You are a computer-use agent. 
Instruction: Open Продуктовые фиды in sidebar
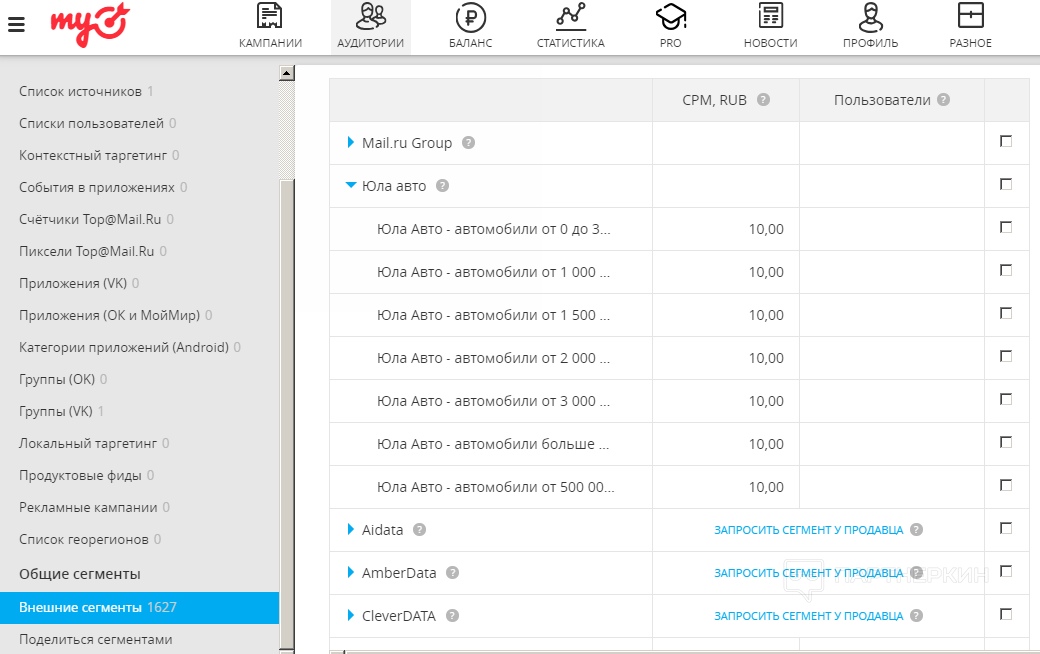click(80, 476)
